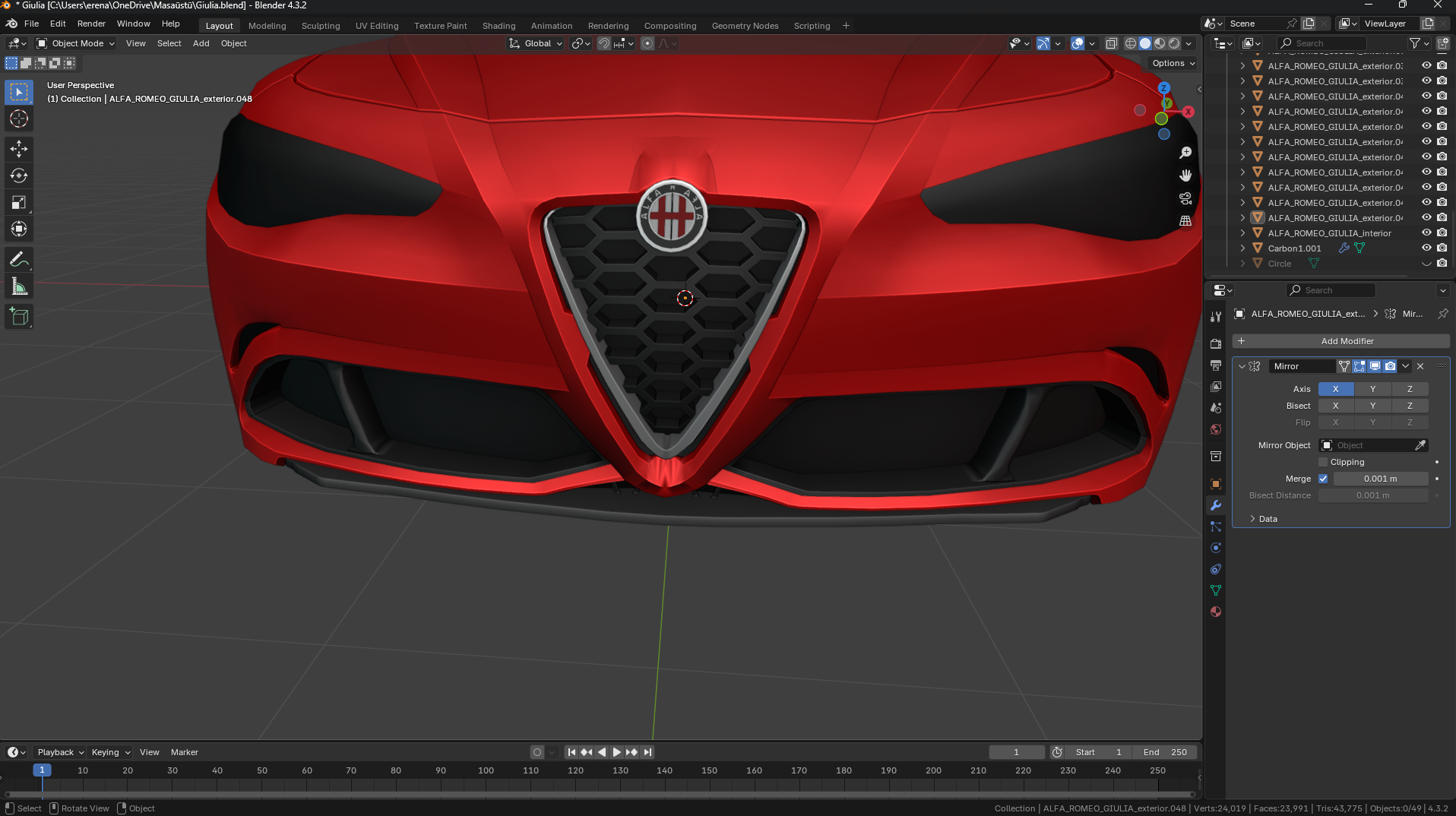1456x816 pixels.
Task: Select the Select Box tool
Action: coord(19,92)
